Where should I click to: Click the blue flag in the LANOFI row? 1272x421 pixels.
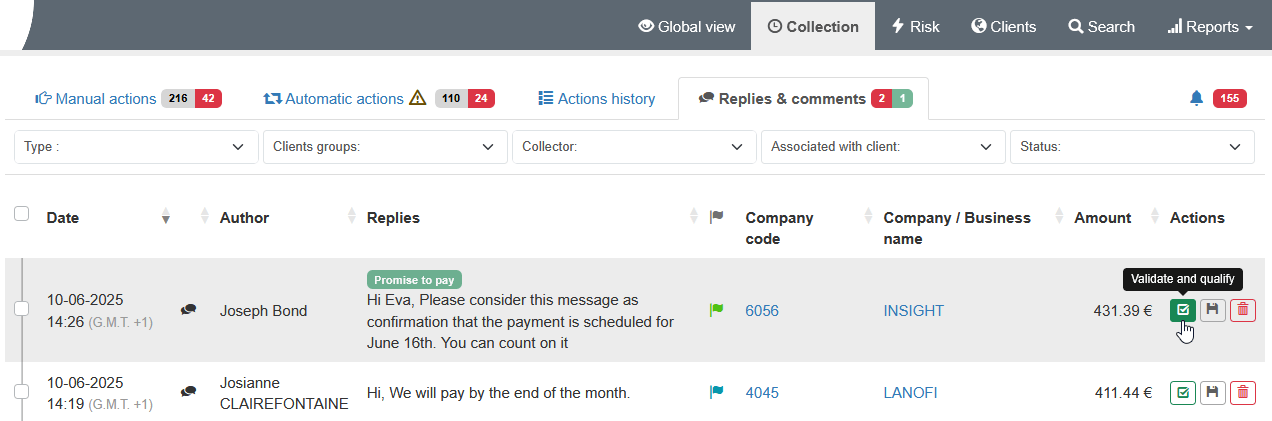716,393
